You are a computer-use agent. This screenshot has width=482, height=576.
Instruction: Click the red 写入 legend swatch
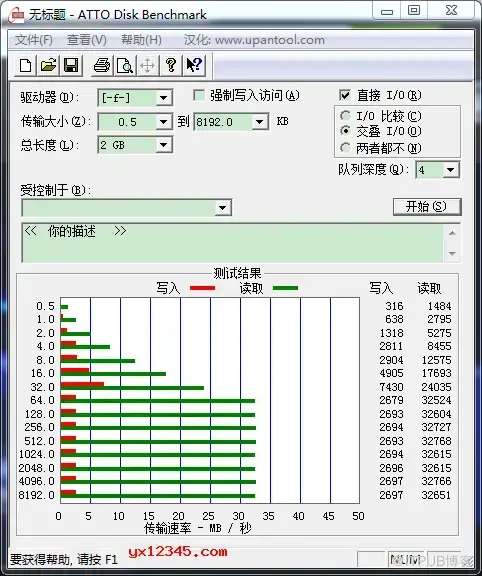coord(202,288)
